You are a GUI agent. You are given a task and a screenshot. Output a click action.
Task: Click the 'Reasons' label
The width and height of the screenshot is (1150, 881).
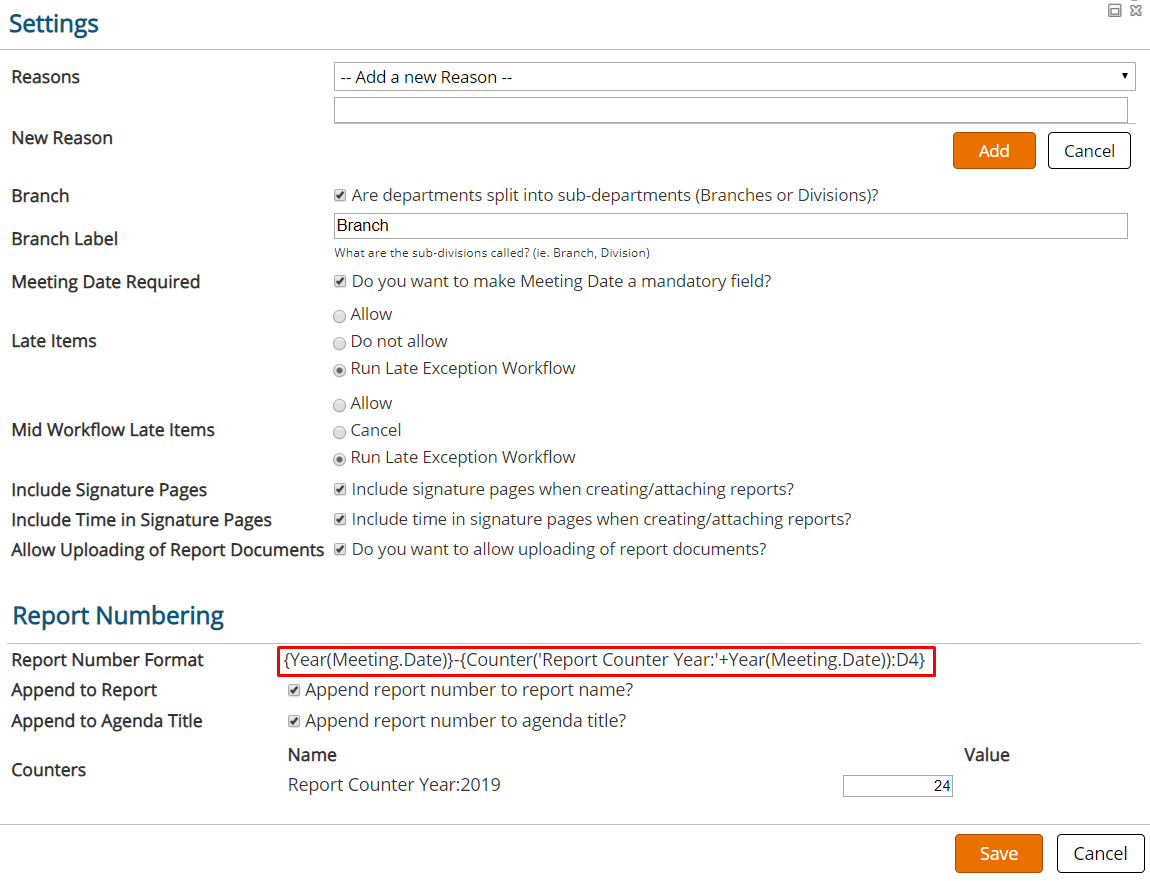point(45,77)
